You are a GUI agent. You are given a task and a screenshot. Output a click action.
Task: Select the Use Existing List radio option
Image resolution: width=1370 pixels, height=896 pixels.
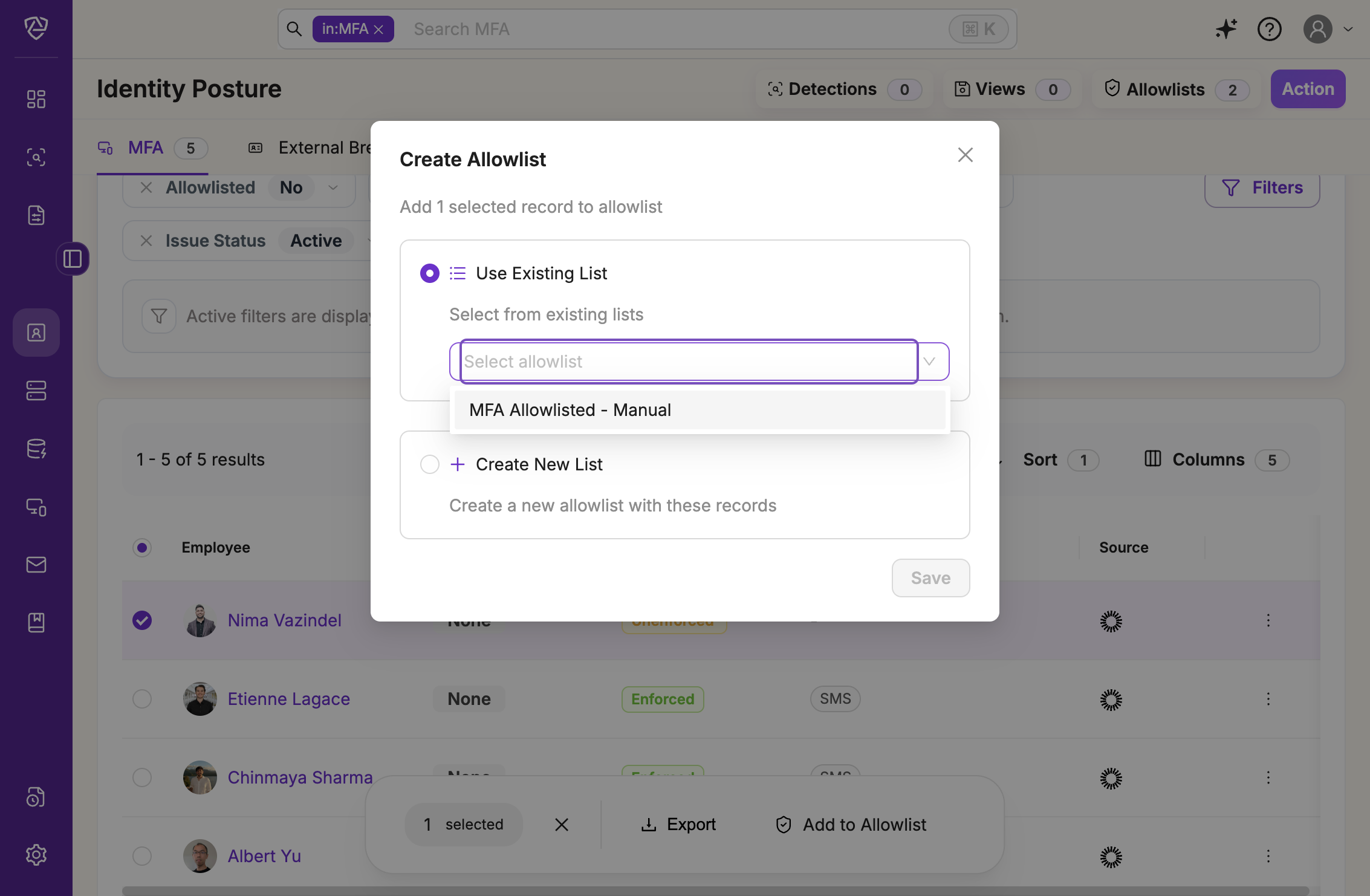click(x=430, y=273)
